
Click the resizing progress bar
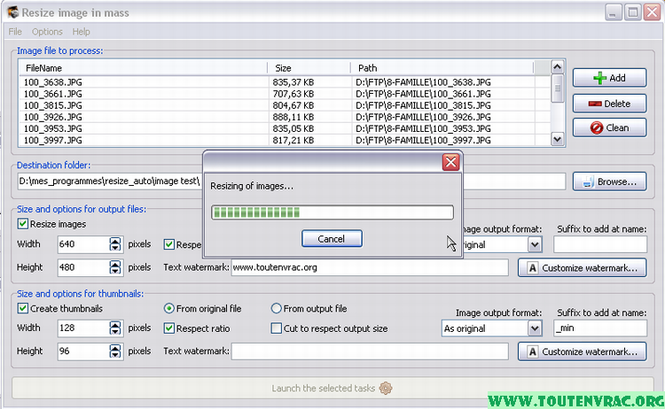point(331,212)
